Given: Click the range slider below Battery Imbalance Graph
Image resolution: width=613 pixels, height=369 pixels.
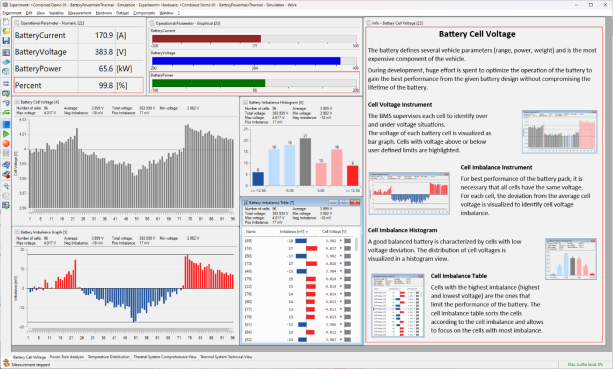Looking at the screenshot, I should tap(131, 330).
